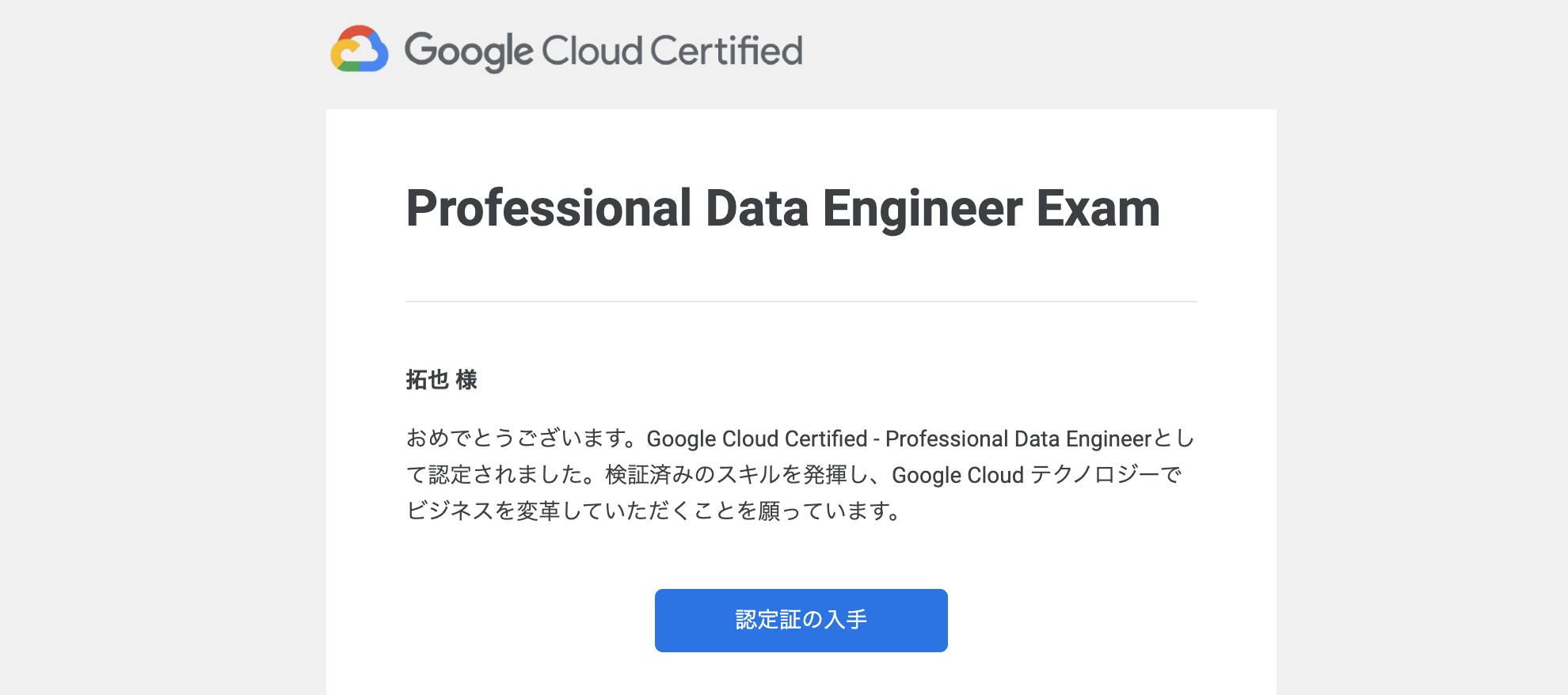This screenshot has height=695, width=1568.
Task: Click the word 'Data' in the title
Action: [757, 209]
